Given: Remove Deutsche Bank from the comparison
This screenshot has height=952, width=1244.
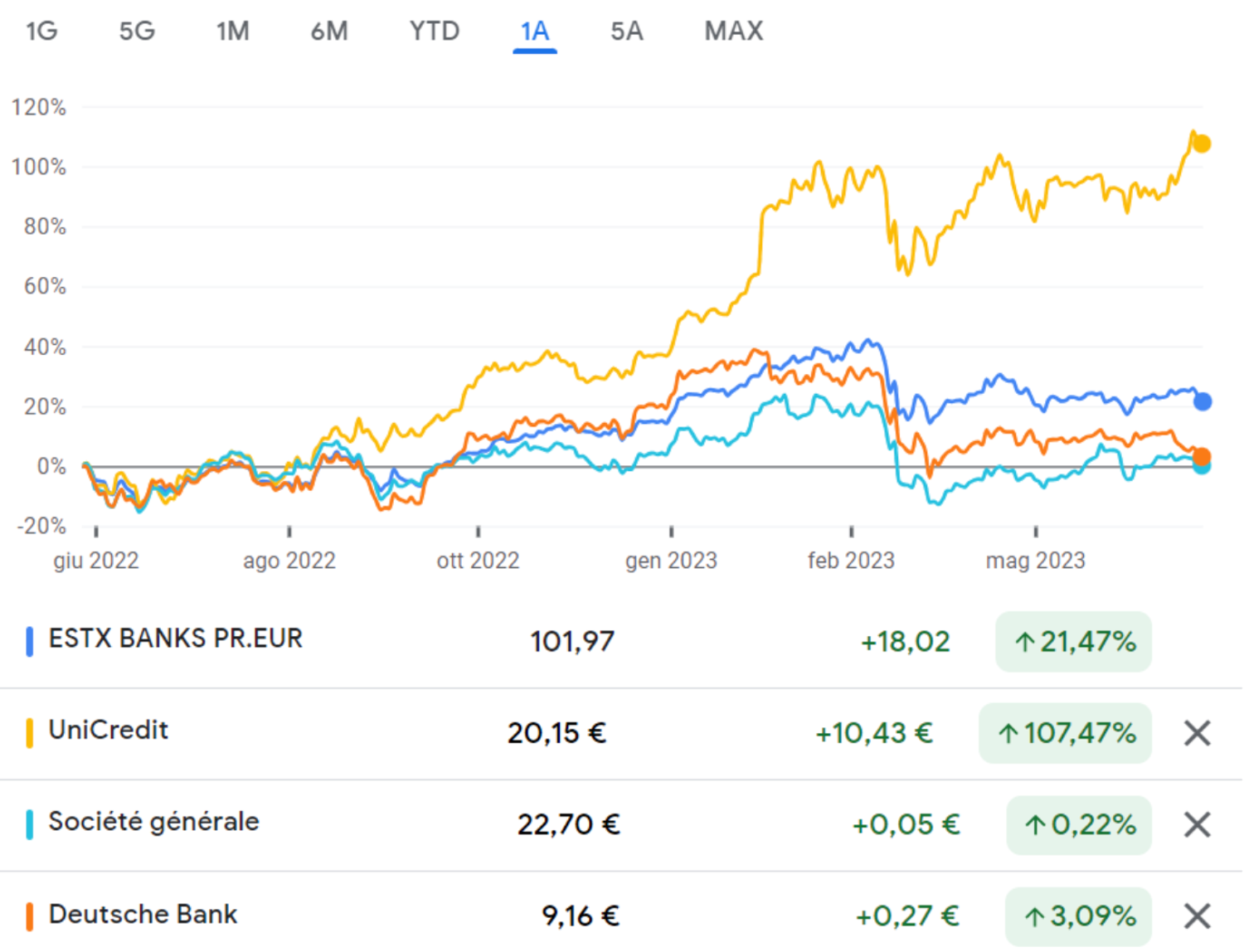Looking at the screenshot, I should pyautogui.click(x=1198, y=916).
